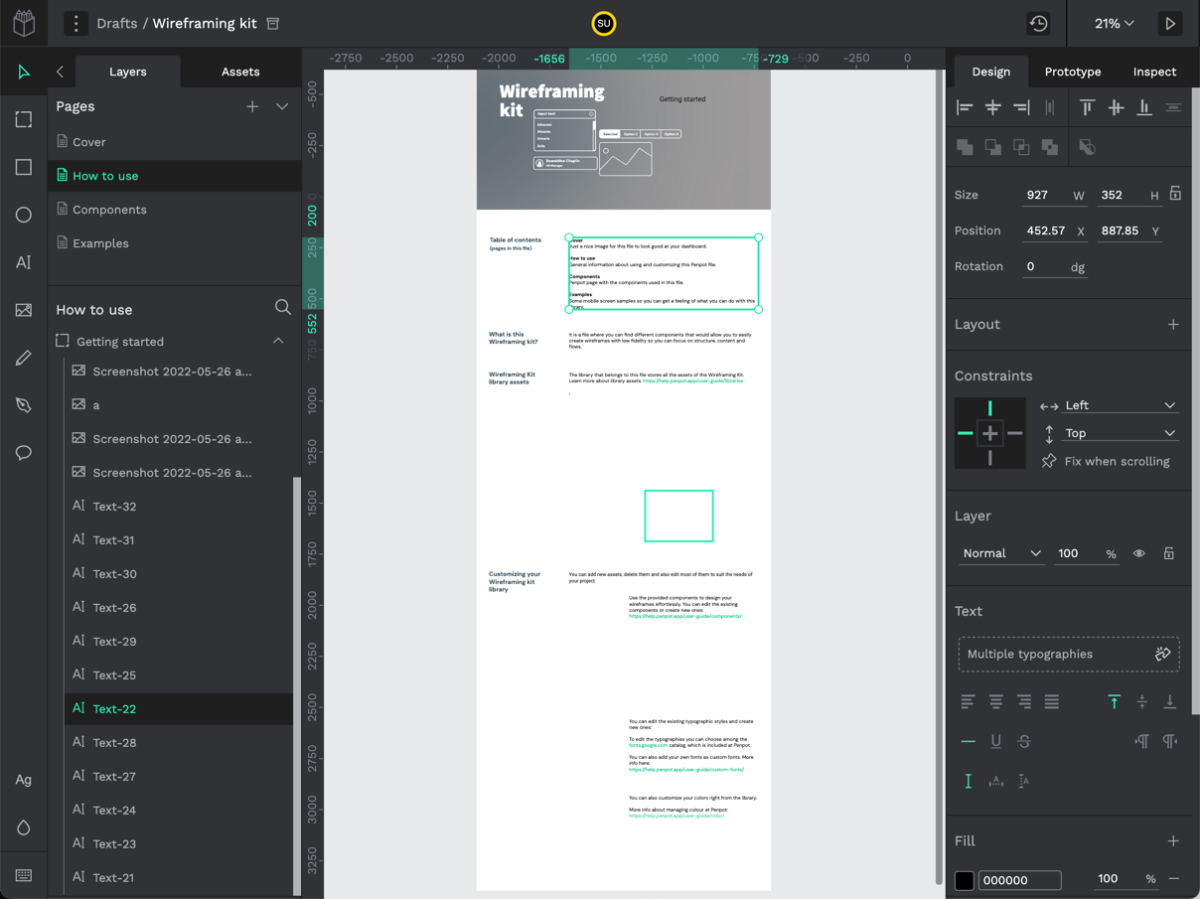Switch to the Prototype tab
1200x899 pixels.
1073,72
